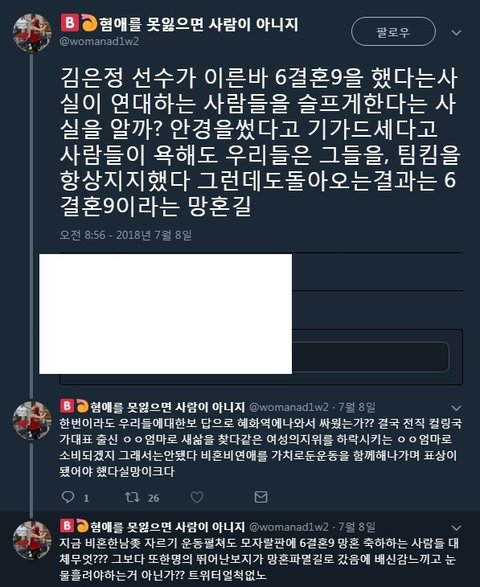The height and width of the screenshot is (587, 480).
Task: Click the envelope direct message icon
Action: pyautogui.click(x=261, y=497)
